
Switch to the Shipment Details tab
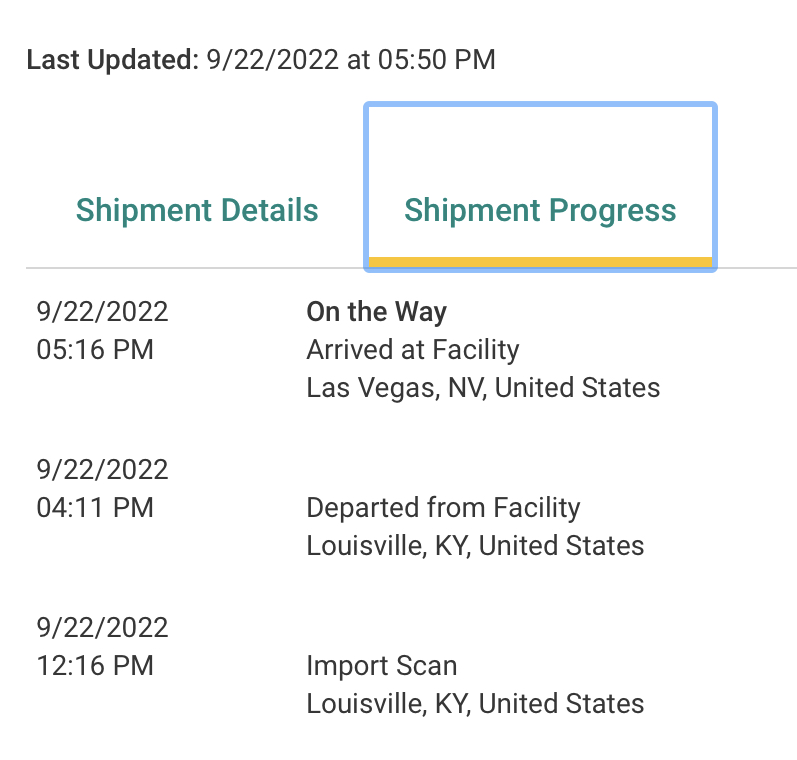tap(197, 211)
